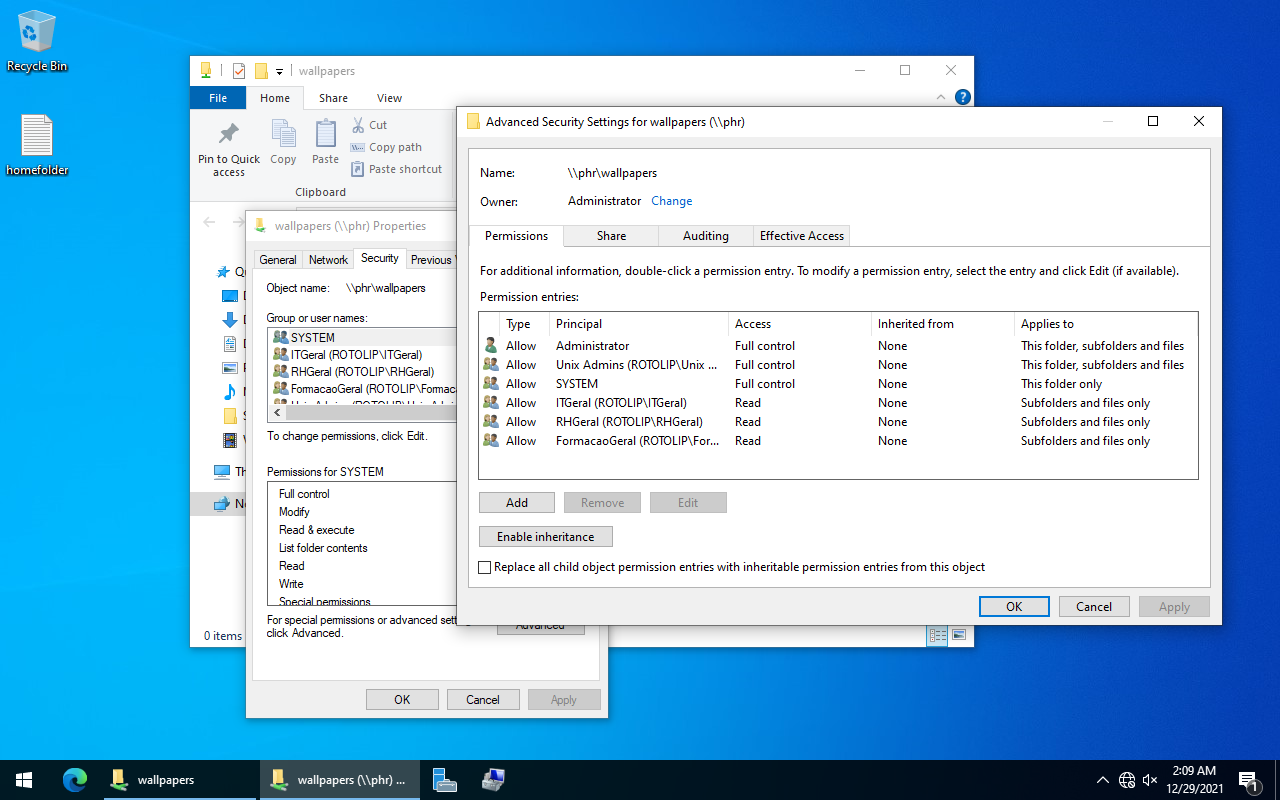The width and height of the screenshot is (1280, 800).
Task: Select RHGeral in group or user names list
Action: pos(362,372)
